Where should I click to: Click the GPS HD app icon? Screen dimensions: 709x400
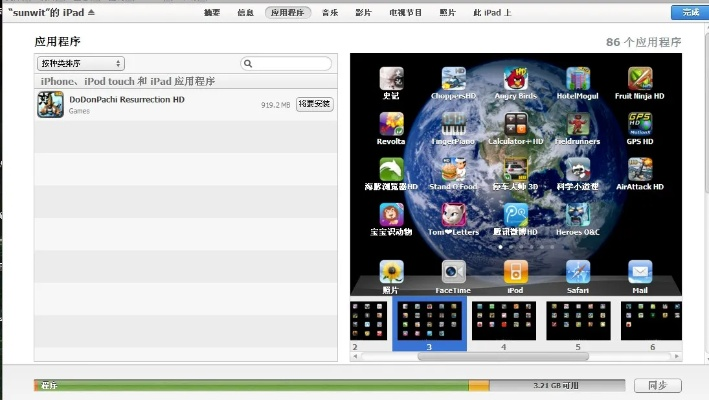(x=640, y=125)
